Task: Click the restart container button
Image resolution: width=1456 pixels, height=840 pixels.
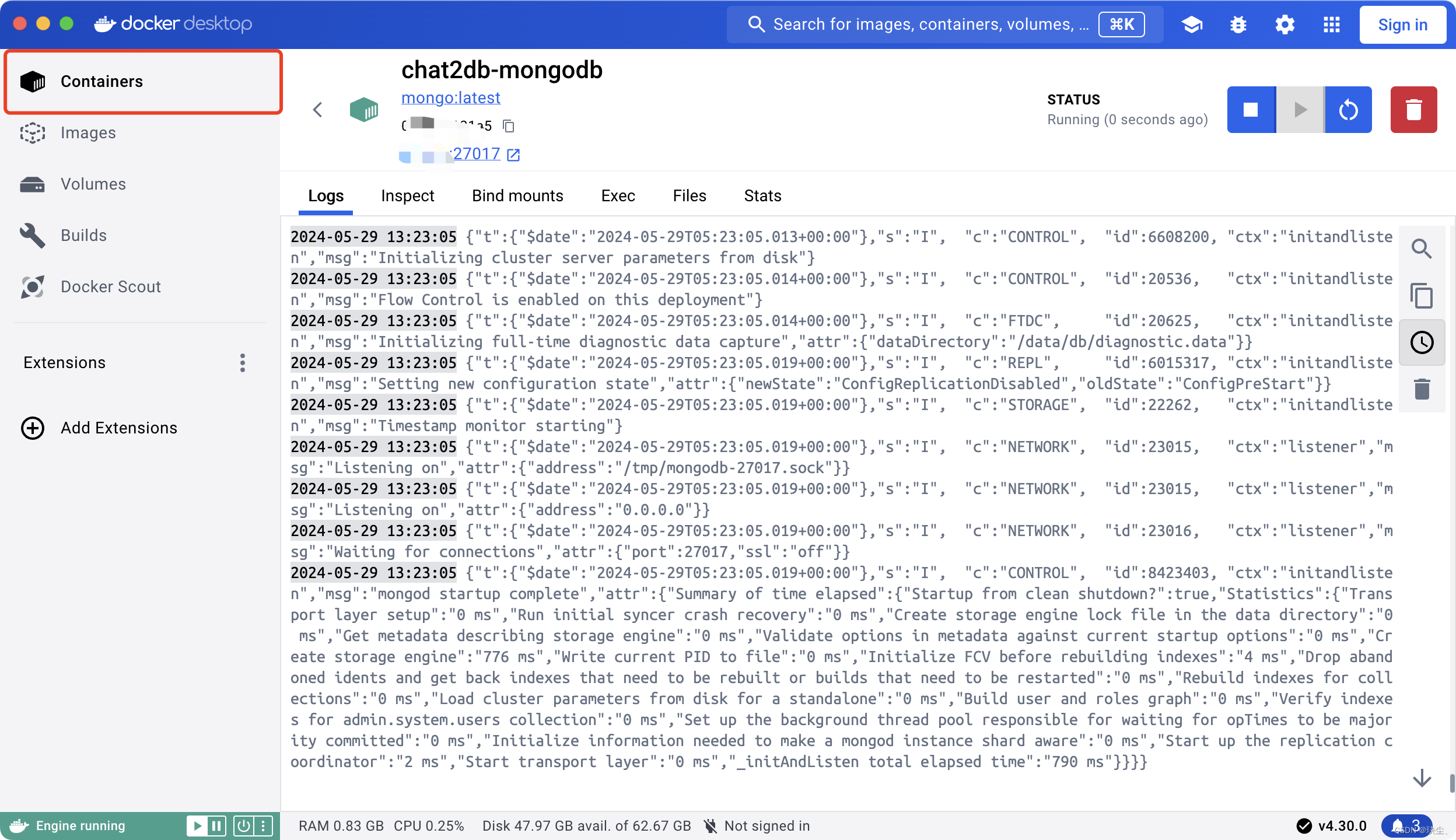Action: pos(1348,109)
